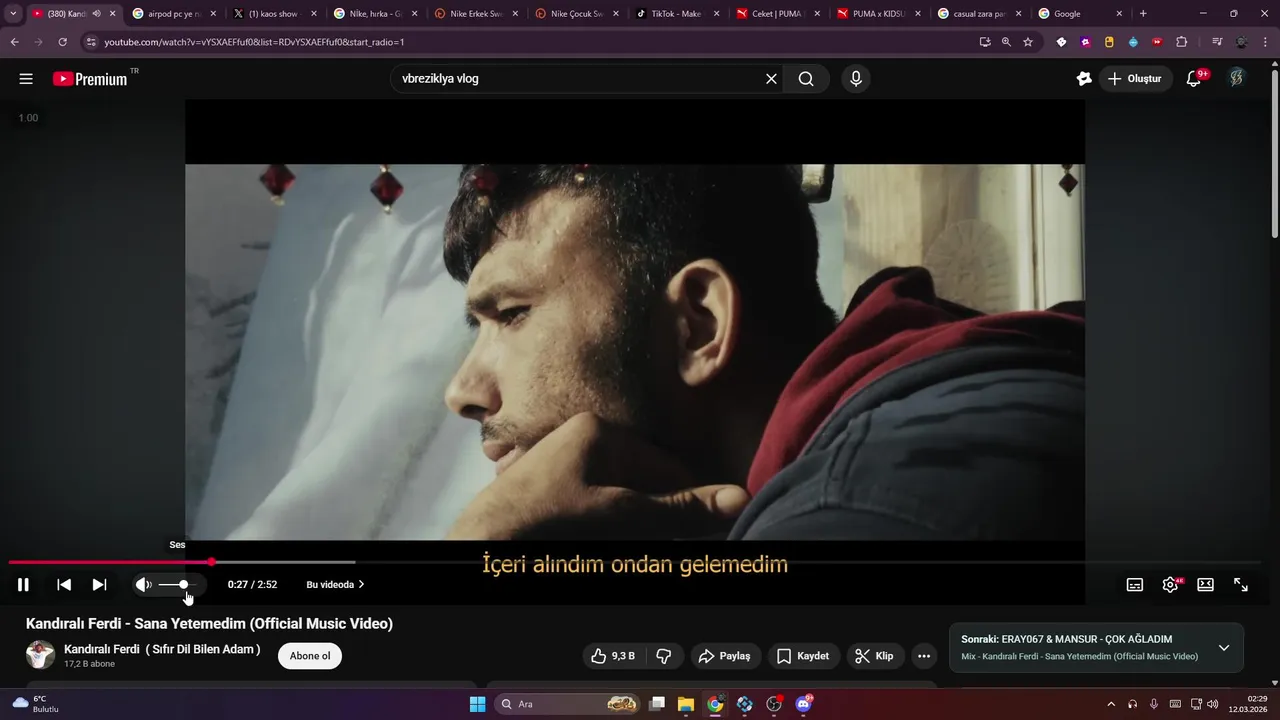Open the Chrome tab search dropdown
The width and height of the screenshot is (1280, 720).
click(13, 14)
